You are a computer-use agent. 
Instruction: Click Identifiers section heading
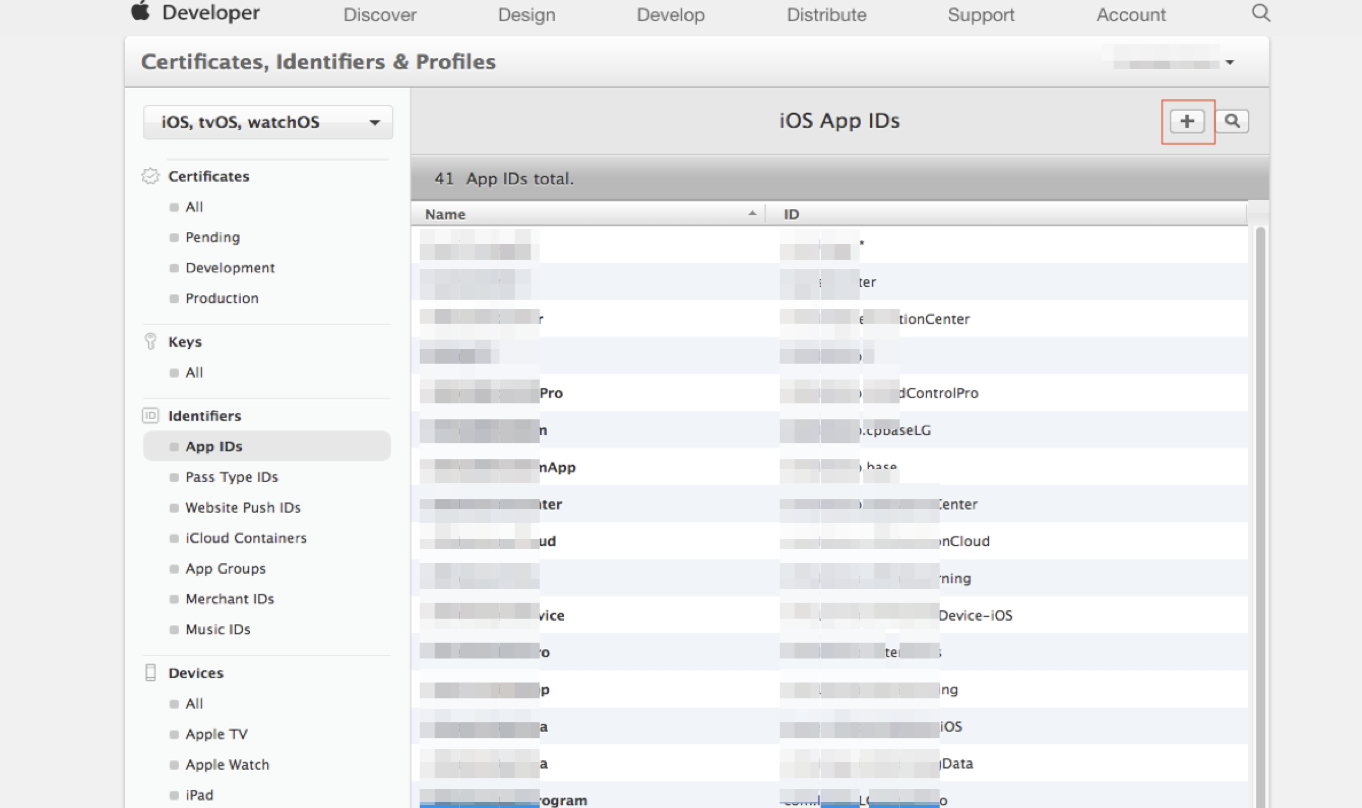tap(205, 416)
